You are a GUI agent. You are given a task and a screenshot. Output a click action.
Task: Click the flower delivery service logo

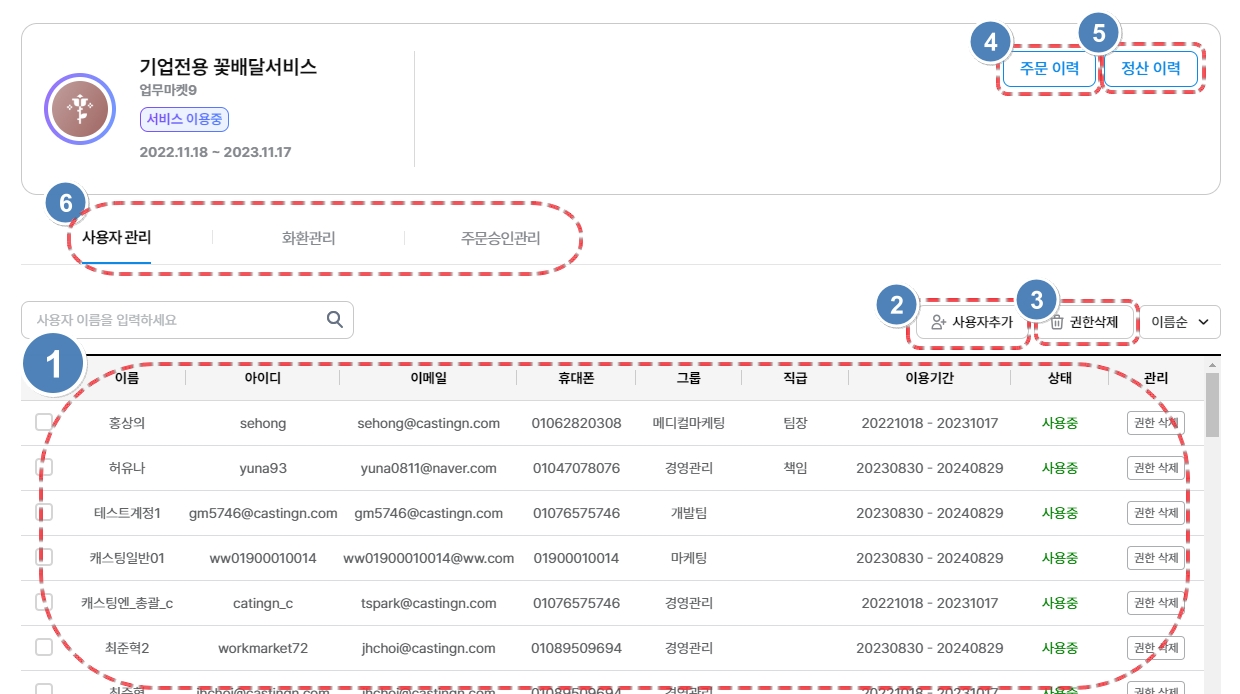(80, 109)
